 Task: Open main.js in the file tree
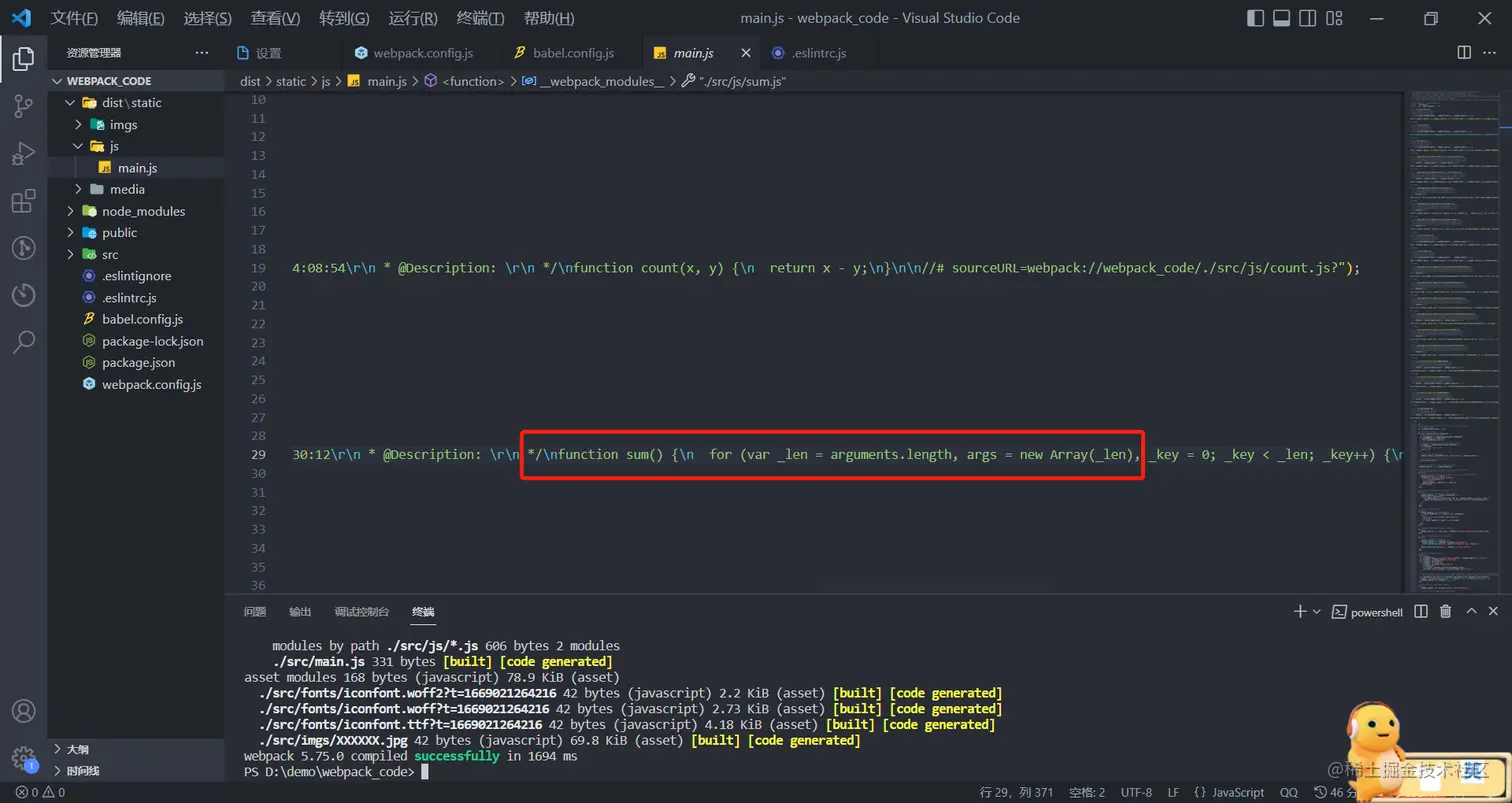pyautogui.click(x=136, y=168)
